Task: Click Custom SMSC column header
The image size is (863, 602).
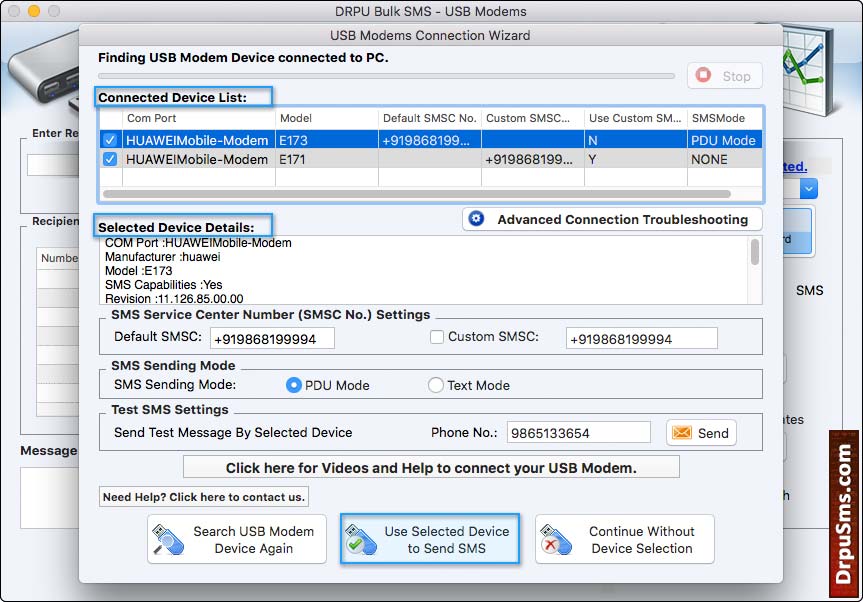Action: [533, 118]
